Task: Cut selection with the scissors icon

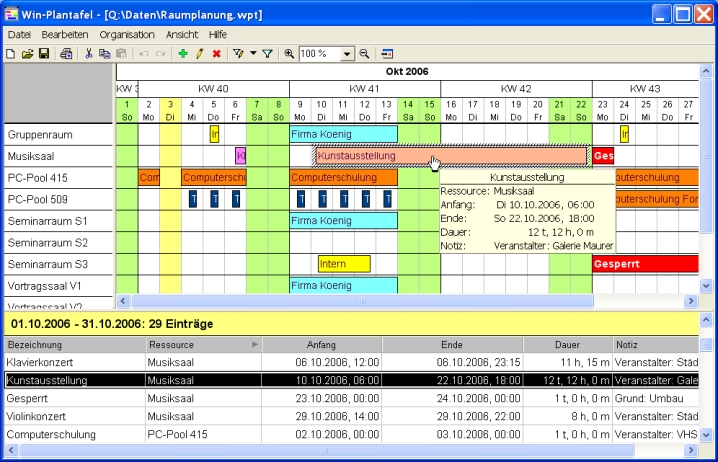Action: (x=89, y=53)
